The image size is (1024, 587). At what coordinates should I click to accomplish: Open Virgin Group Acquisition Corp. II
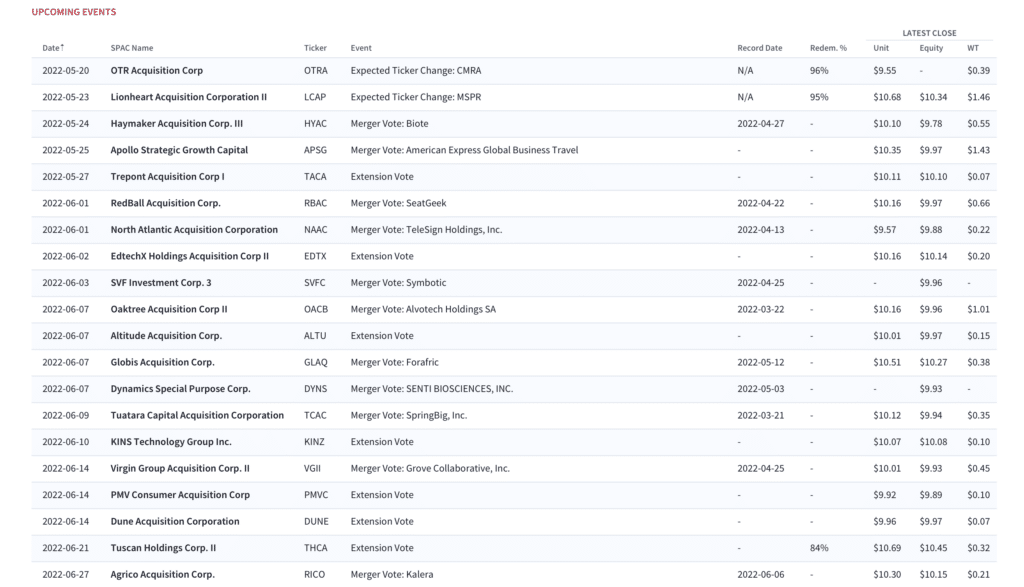click(180, 468)
